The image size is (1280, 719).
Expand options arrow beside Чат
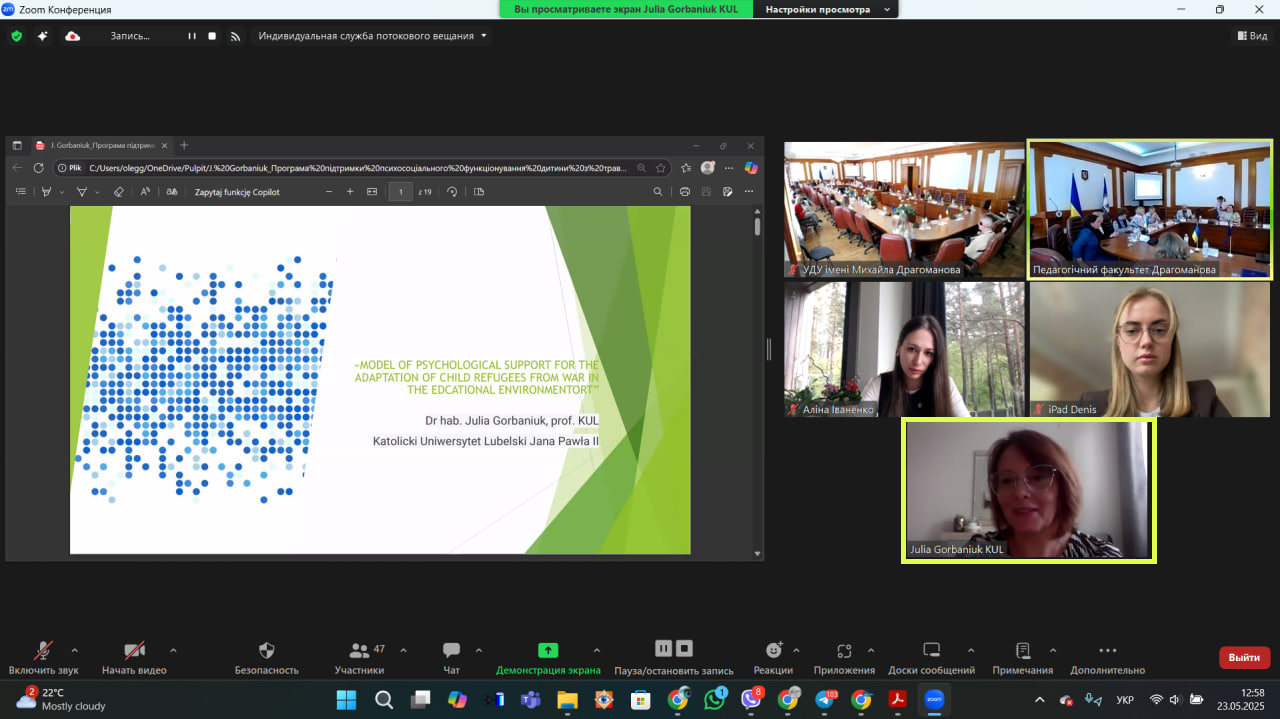pyautogui.click(x=478, y=650)
